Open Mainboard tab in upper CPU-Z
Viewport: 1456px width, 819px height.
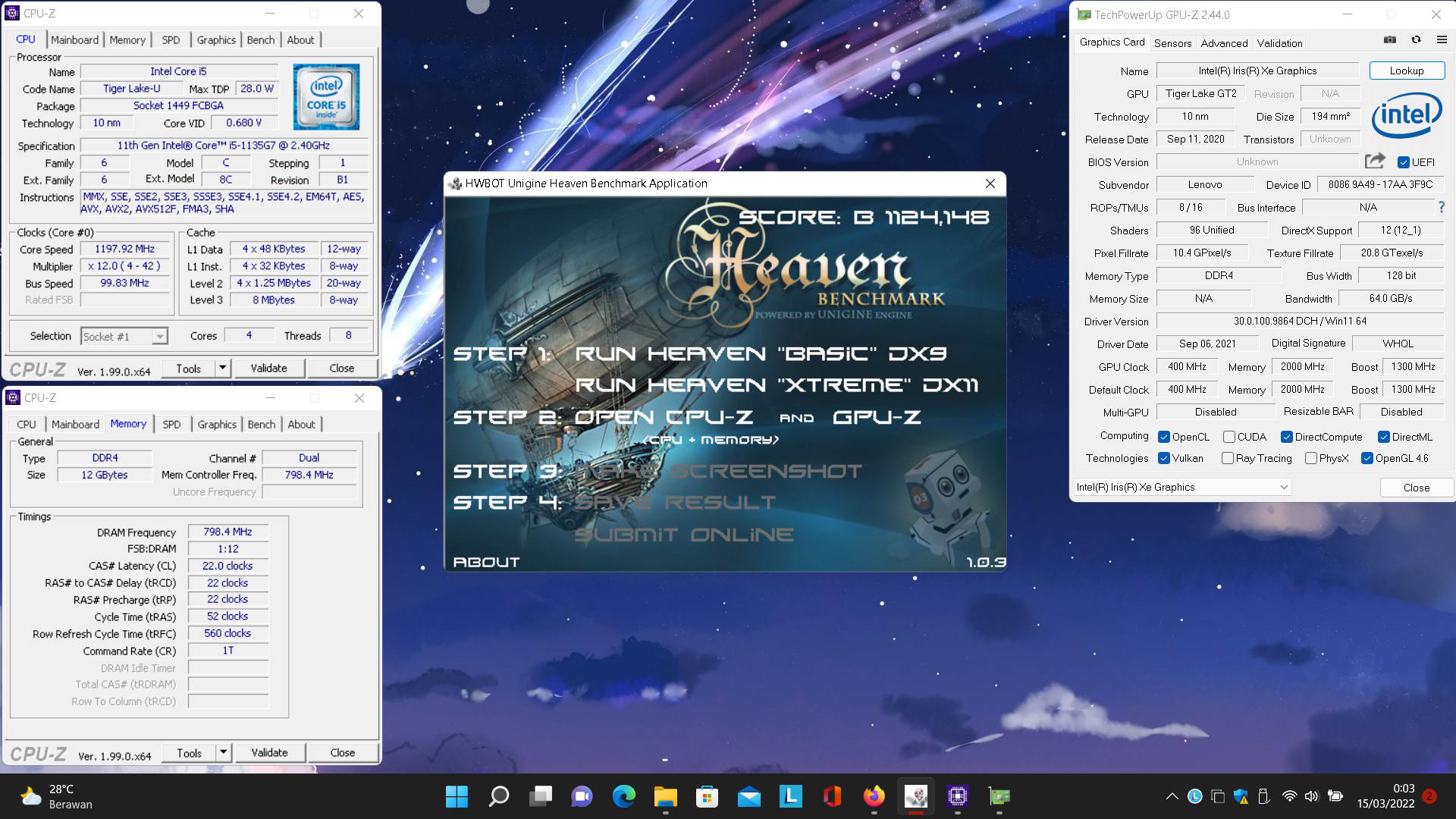tap(74, 39)
